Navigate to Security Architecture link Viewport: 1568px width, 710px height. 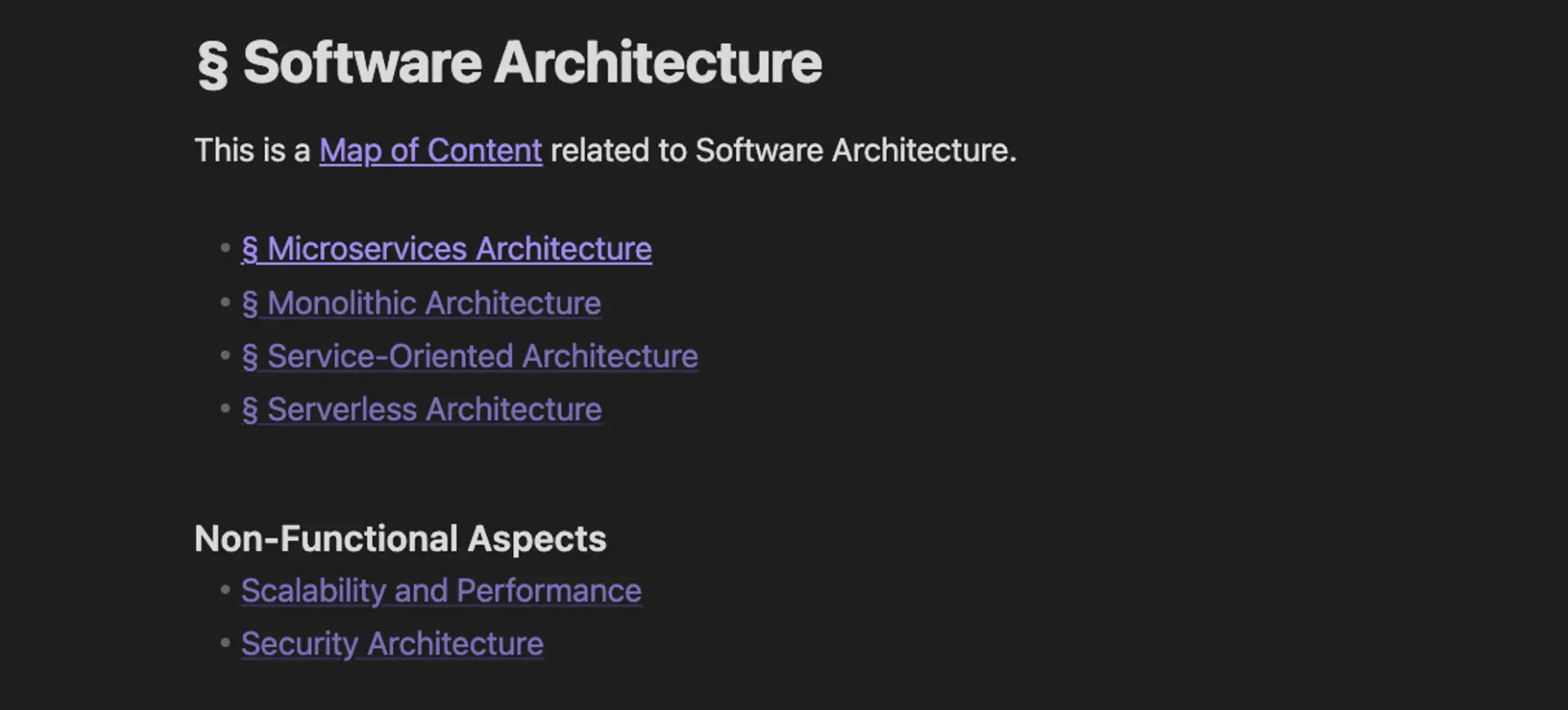click(392, 644)
